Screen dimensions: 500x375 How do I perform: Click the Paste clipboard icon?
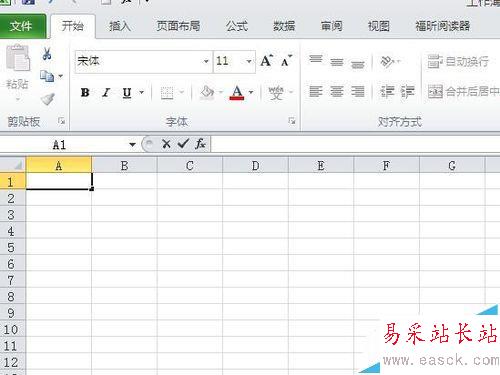[x=18, y=58]
